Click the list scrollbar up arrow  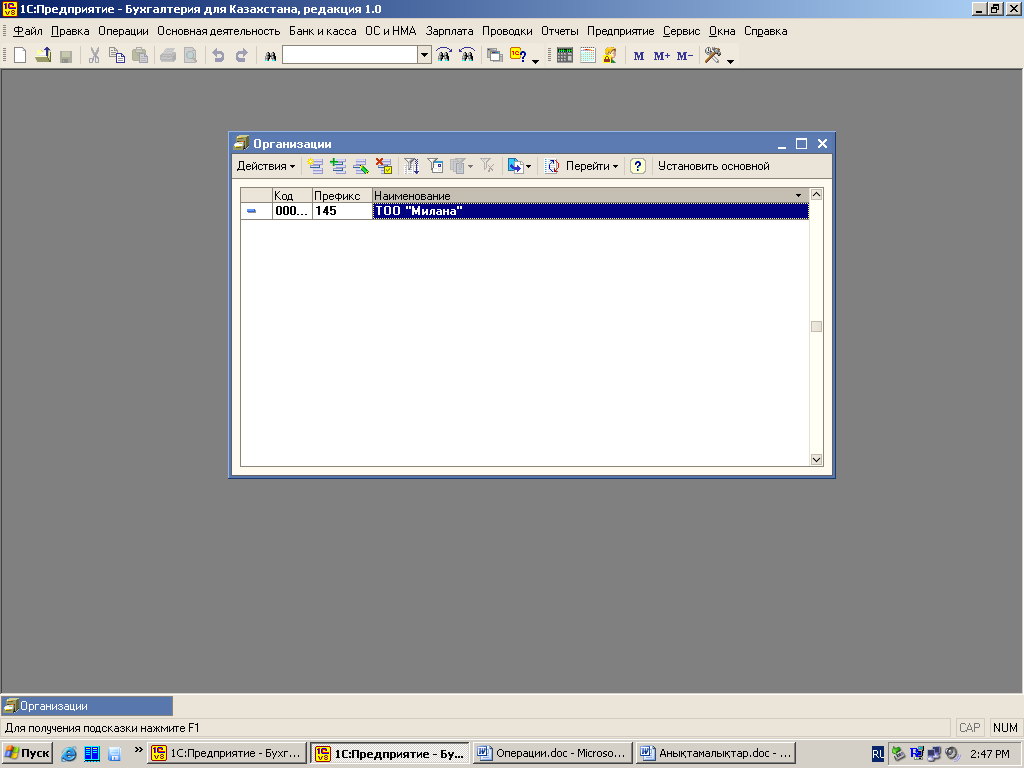coord(816,195)
